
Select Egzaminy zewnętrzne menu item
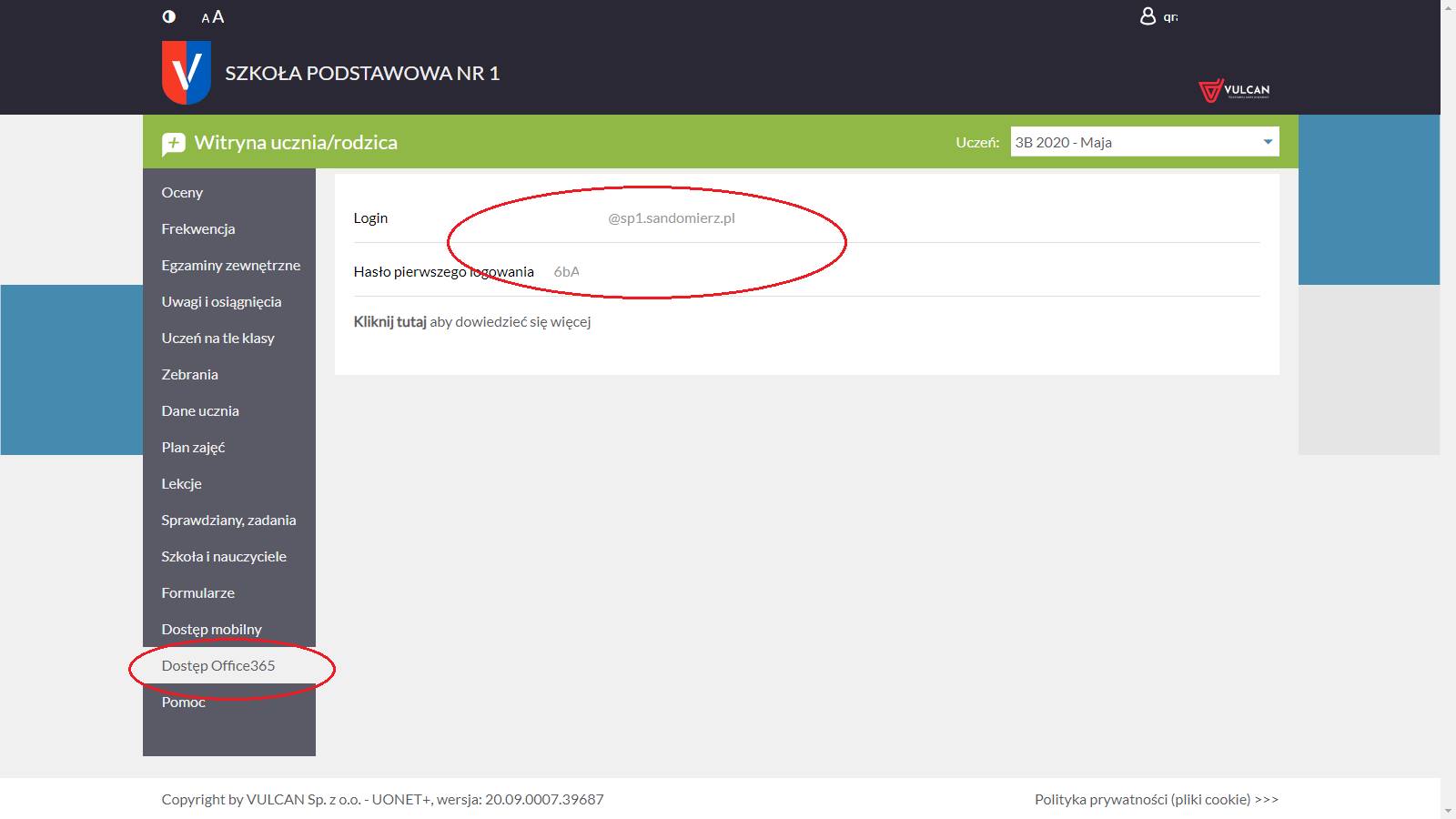click(230, 265)
